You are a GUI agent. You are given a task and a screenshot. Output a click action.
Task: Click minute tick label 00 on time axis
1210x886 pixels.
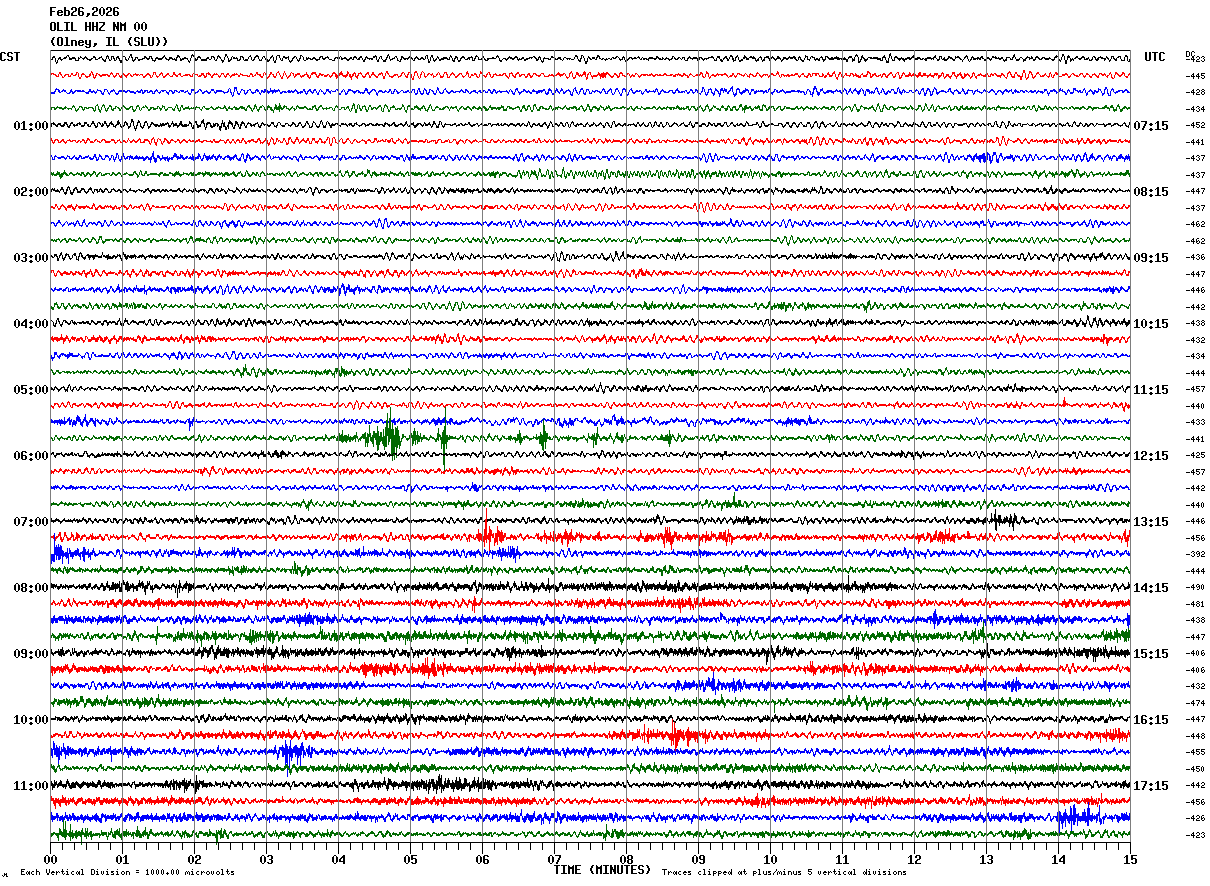pyautogui.click(x=50, y=859)
